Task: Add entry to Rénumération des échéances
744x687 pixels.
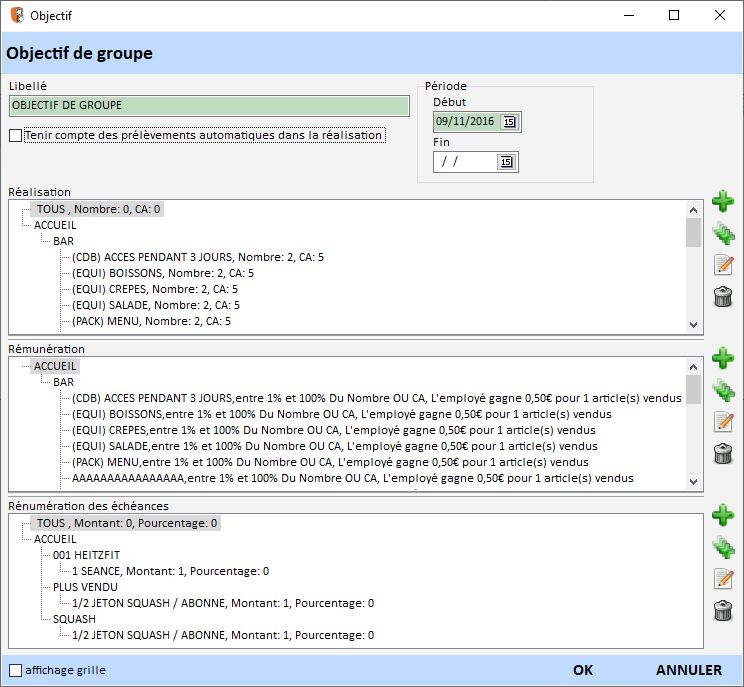Action: click(x=722, y=516)
